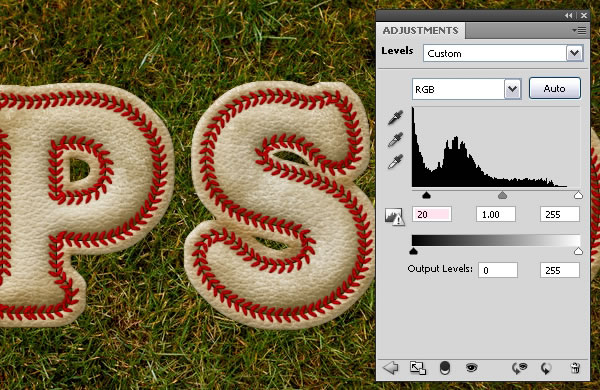600x390 pixels.
Task: Open the RGB channel dropdown
Action: point(466,89)
